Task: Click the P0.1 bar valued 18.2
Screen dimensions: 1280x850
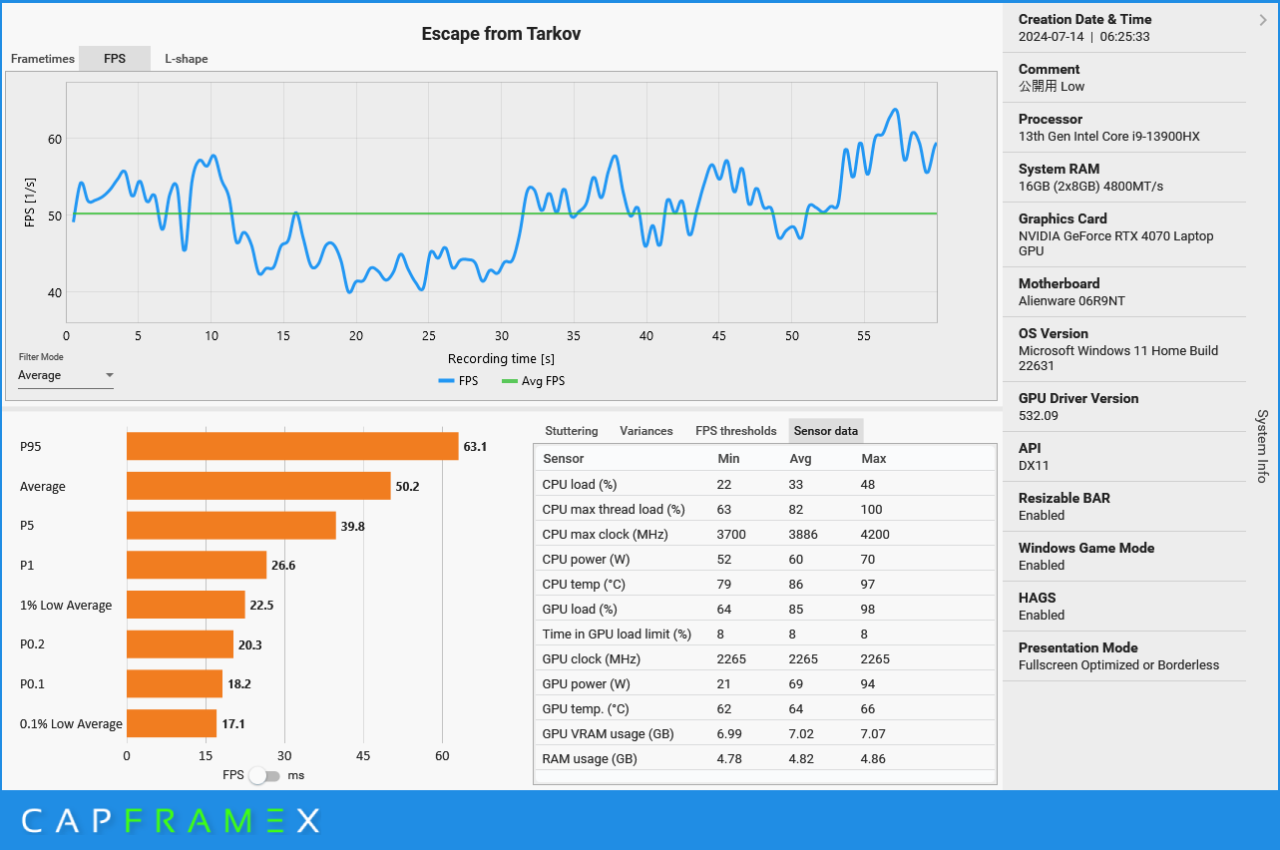Action: point(174,684)
